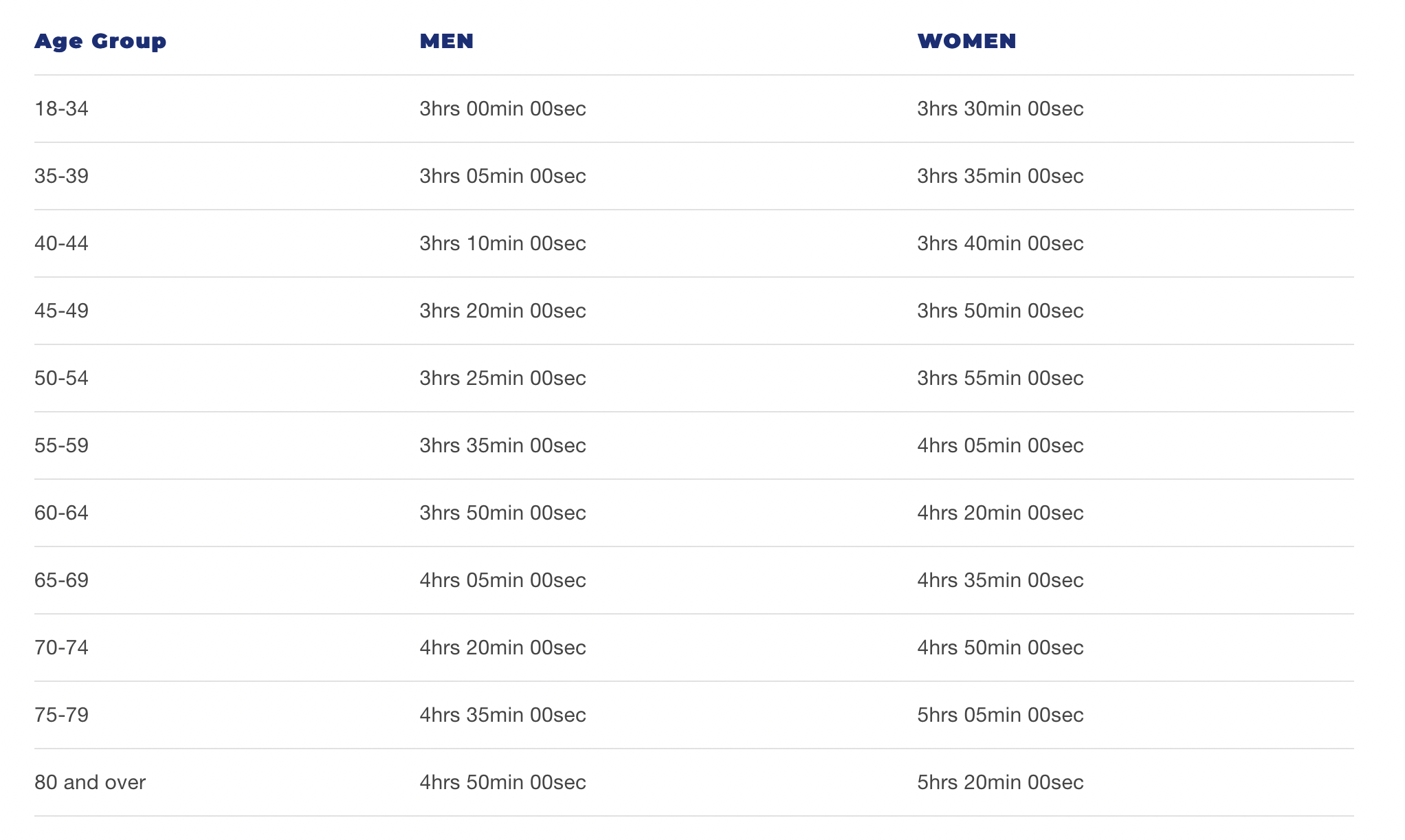Click men's time 3hrs 10min 00sec
Screen dimensions: 1405x840
point(502,243)
